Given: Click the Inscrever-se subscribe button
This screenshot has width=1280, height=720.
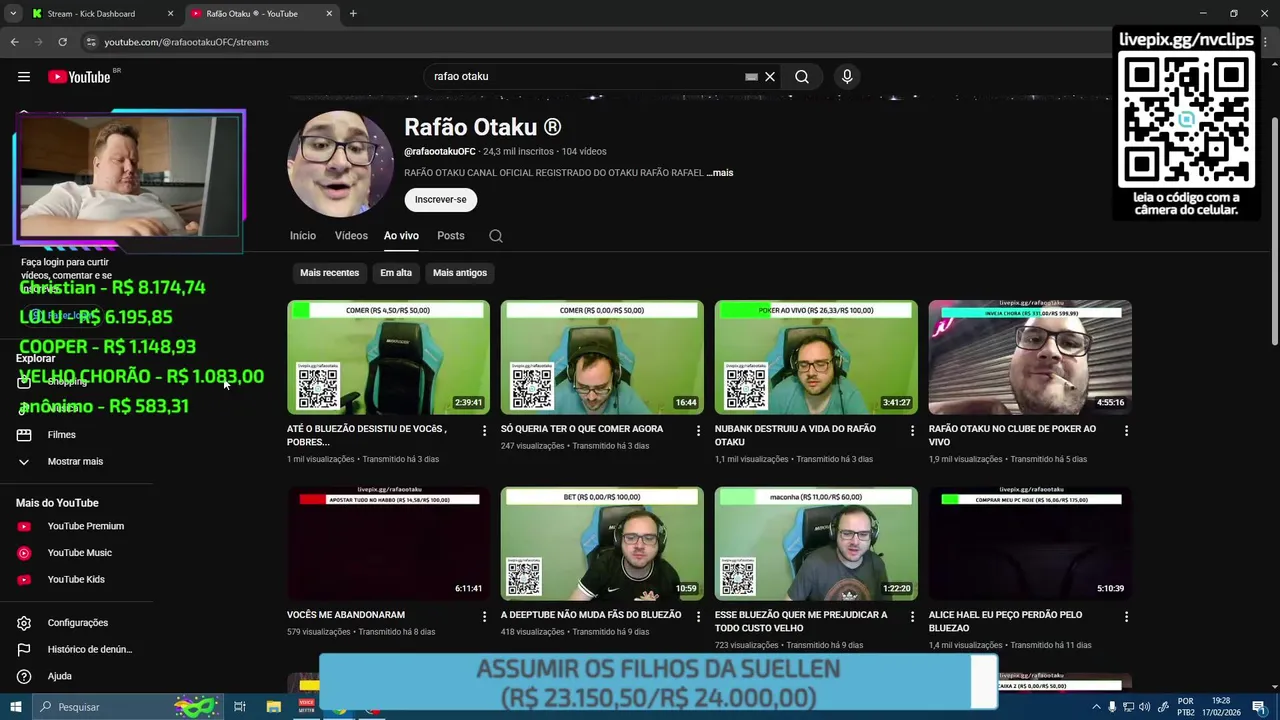Looking at the screenshot, I should point(441,200).
